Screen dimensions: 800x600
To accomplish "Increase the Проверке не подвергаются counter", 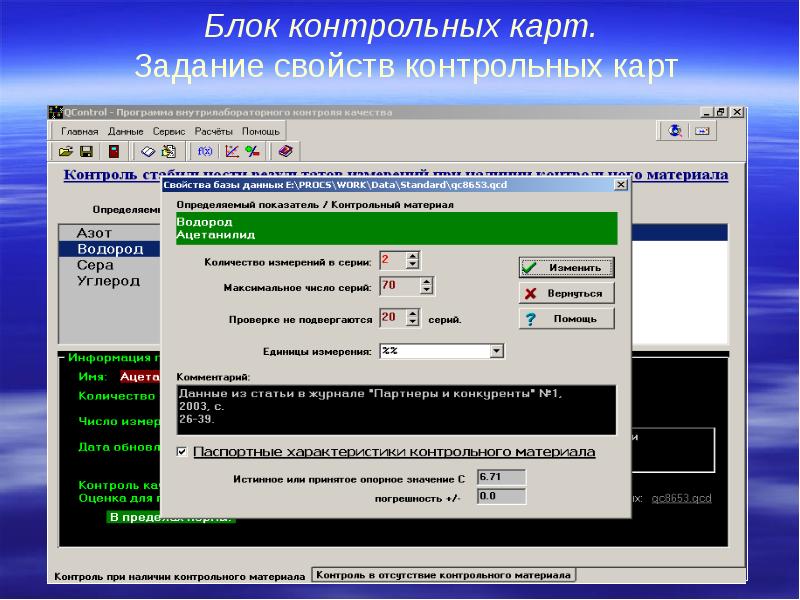I will click(x=412, y=311).
